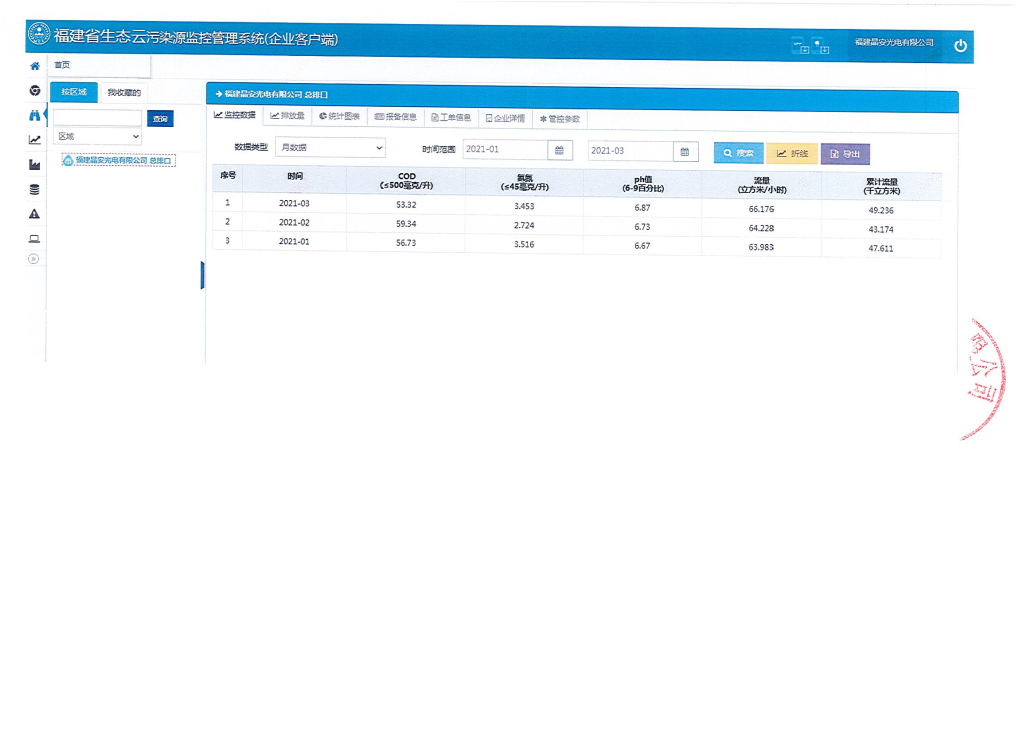Click the warning triangle sidebar icon
Image resolution: width=1035 pixels, height=732 pixels.
[35, 214]
